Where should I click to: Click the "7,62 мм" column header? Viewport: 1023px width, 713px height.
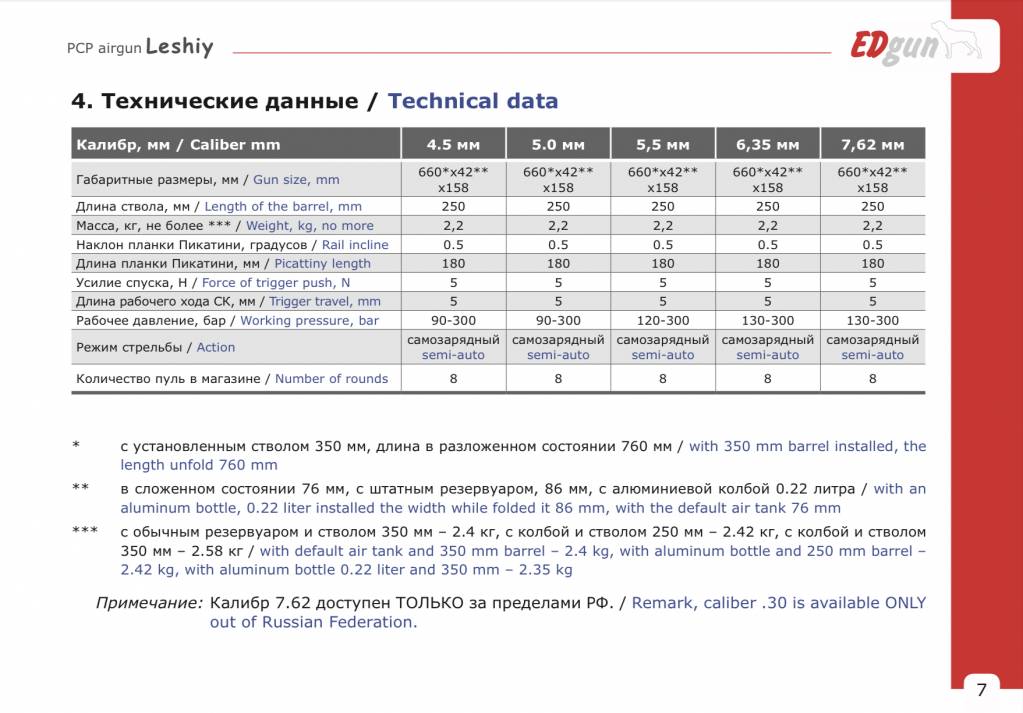873,144
